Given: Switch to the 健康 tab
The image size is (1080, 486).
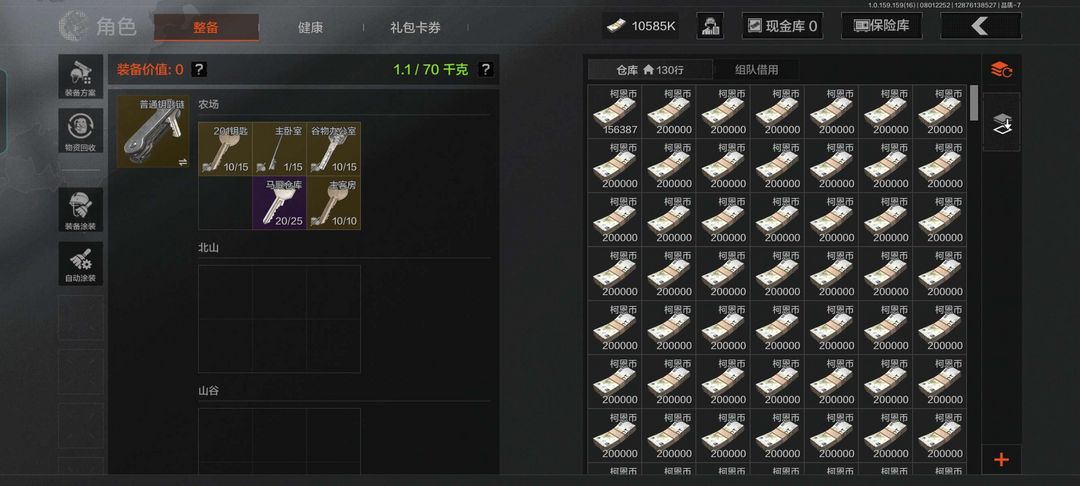Looking at the screenshot, I should click(311, 28).
